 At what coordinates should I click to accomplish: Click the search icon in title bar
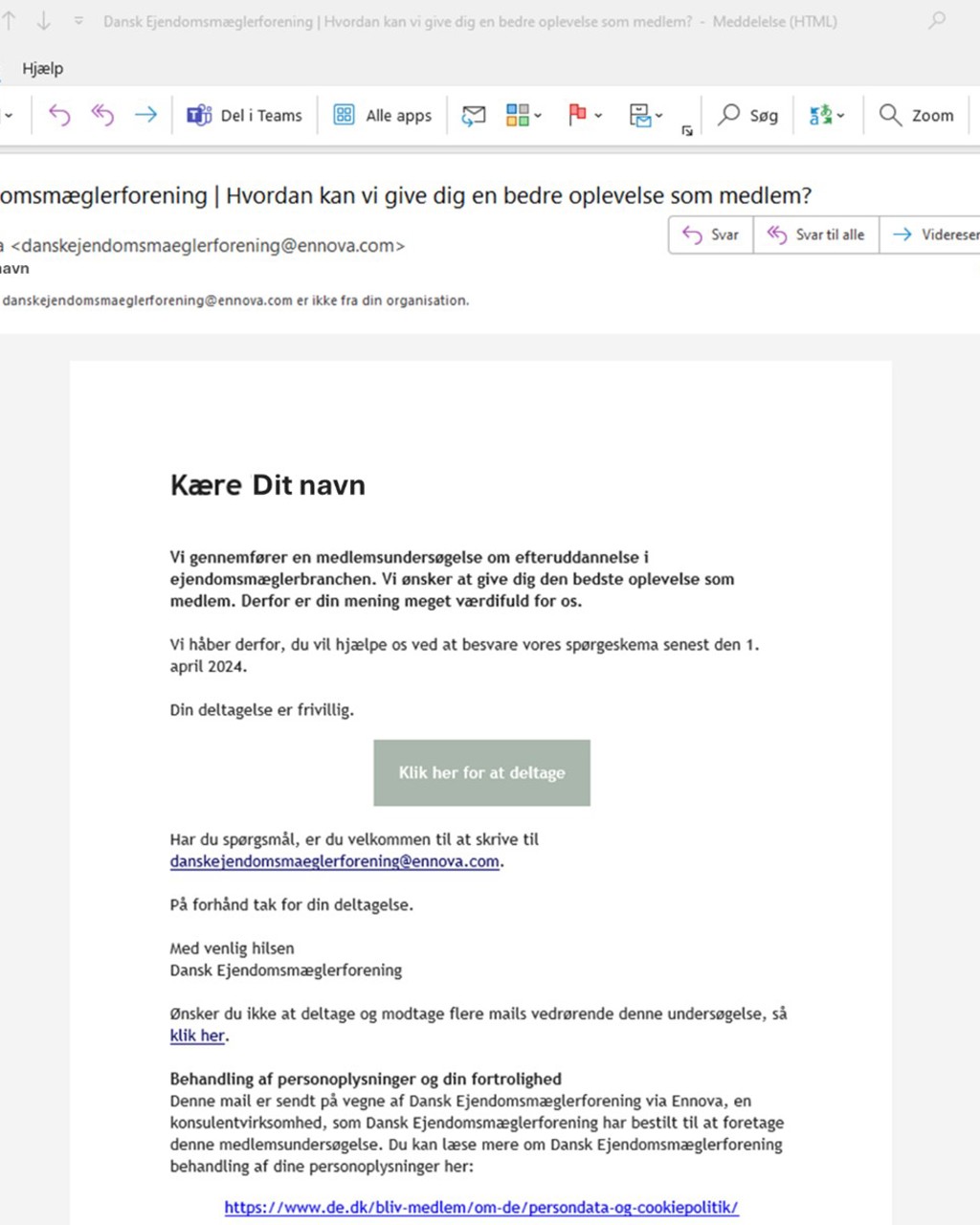pyautogui.click(x=937, y=20)
